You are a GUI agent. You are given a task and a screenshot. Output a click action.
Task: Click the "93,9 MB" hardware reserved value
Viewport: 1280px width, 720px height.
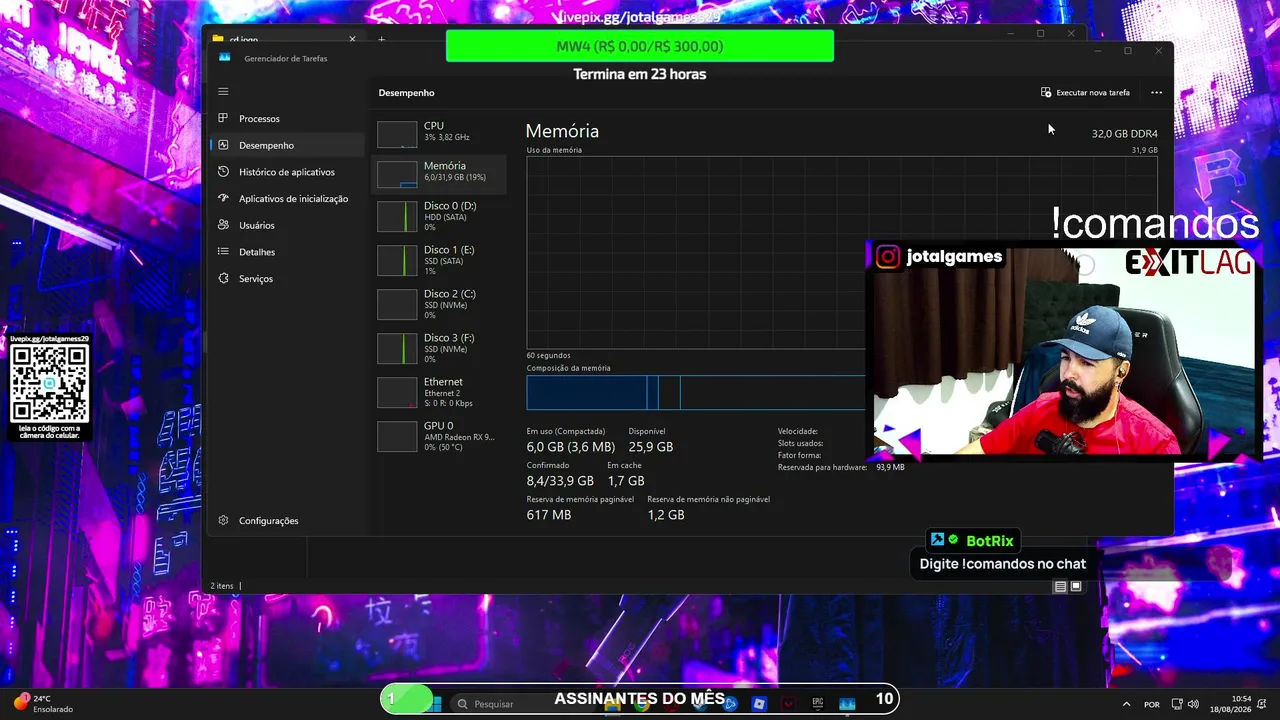[x=890, y=467]
